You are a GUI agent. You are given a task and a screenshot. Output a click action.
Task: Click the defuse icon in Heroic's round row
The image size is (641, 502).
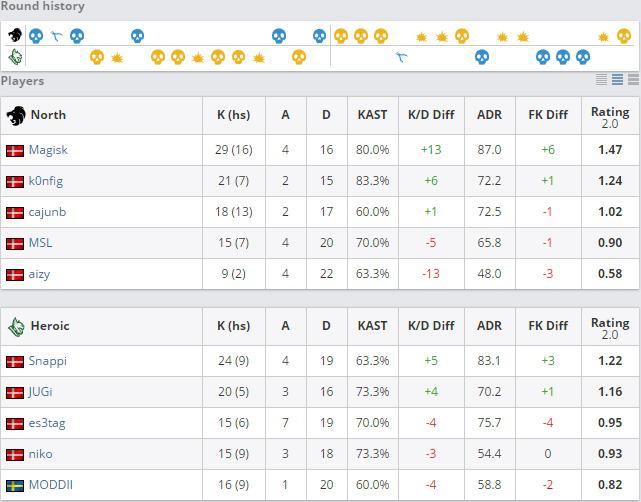tap(402, 57)
